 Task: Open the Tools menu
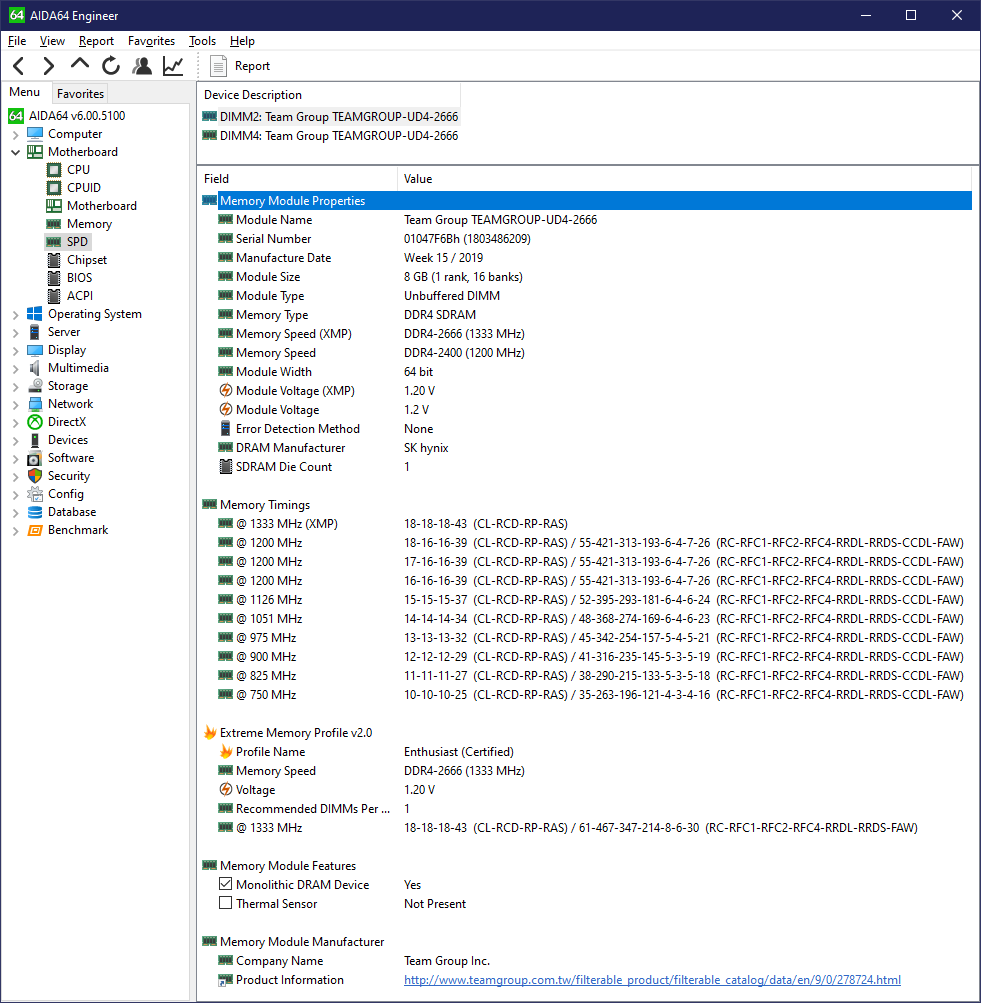(x=203, y=41)
